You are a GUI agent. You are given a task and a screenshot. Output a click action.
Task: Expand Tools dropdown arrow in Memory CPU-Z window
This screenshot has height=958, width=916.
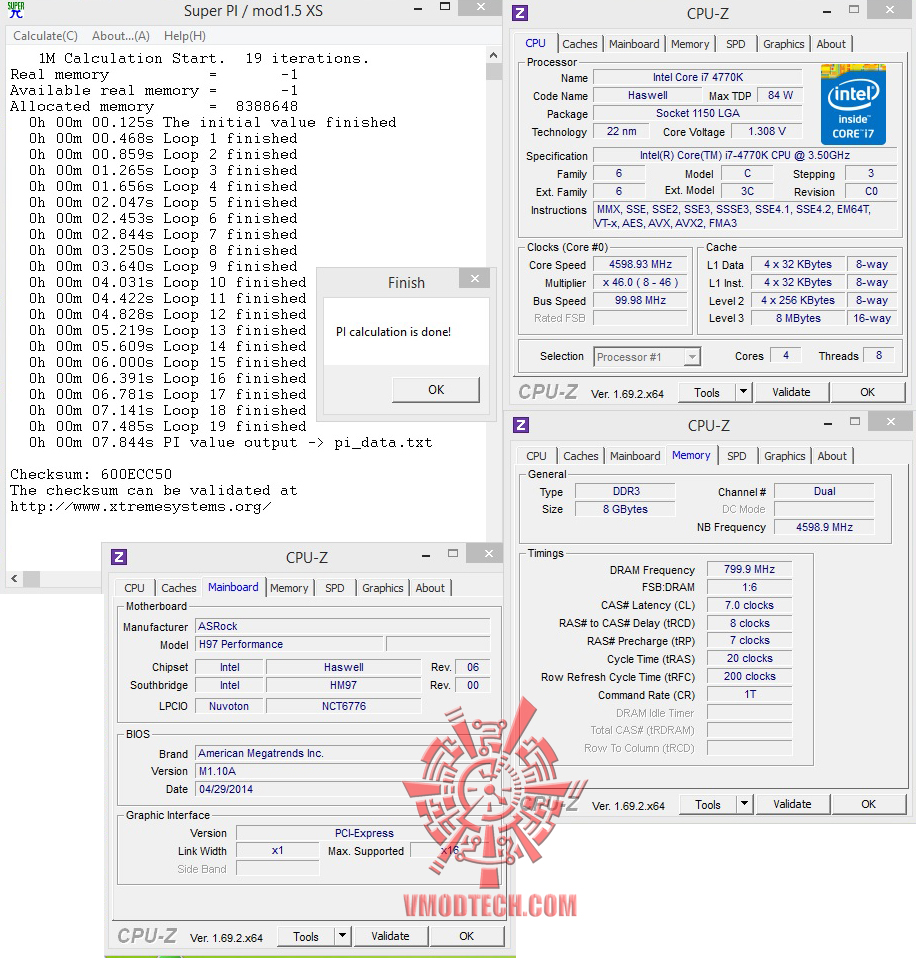pyautogui.click(x=744, y=804)
